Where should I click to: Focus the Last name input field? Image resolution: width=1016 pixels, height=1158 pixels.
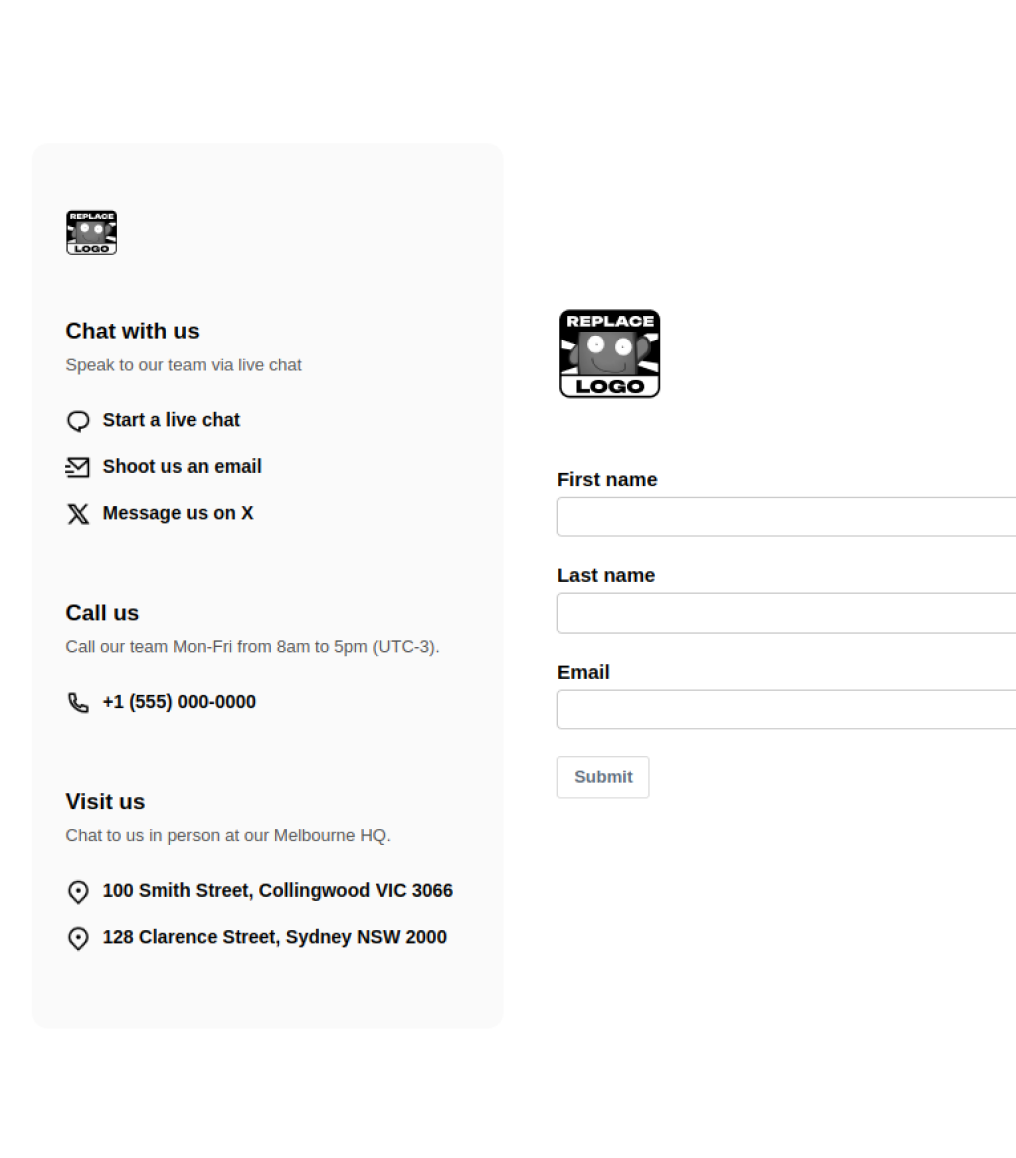pos(786,613)
